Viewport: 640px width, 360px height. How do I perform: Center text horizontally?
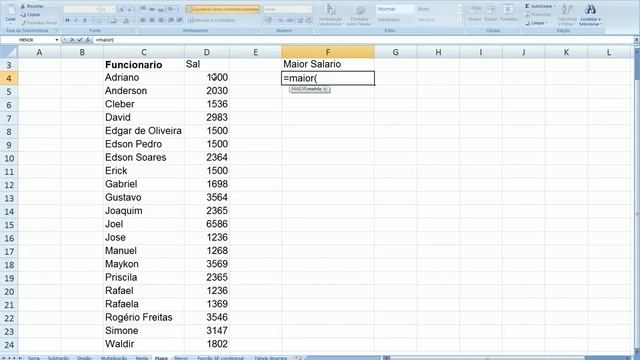[x=152, y=20]
